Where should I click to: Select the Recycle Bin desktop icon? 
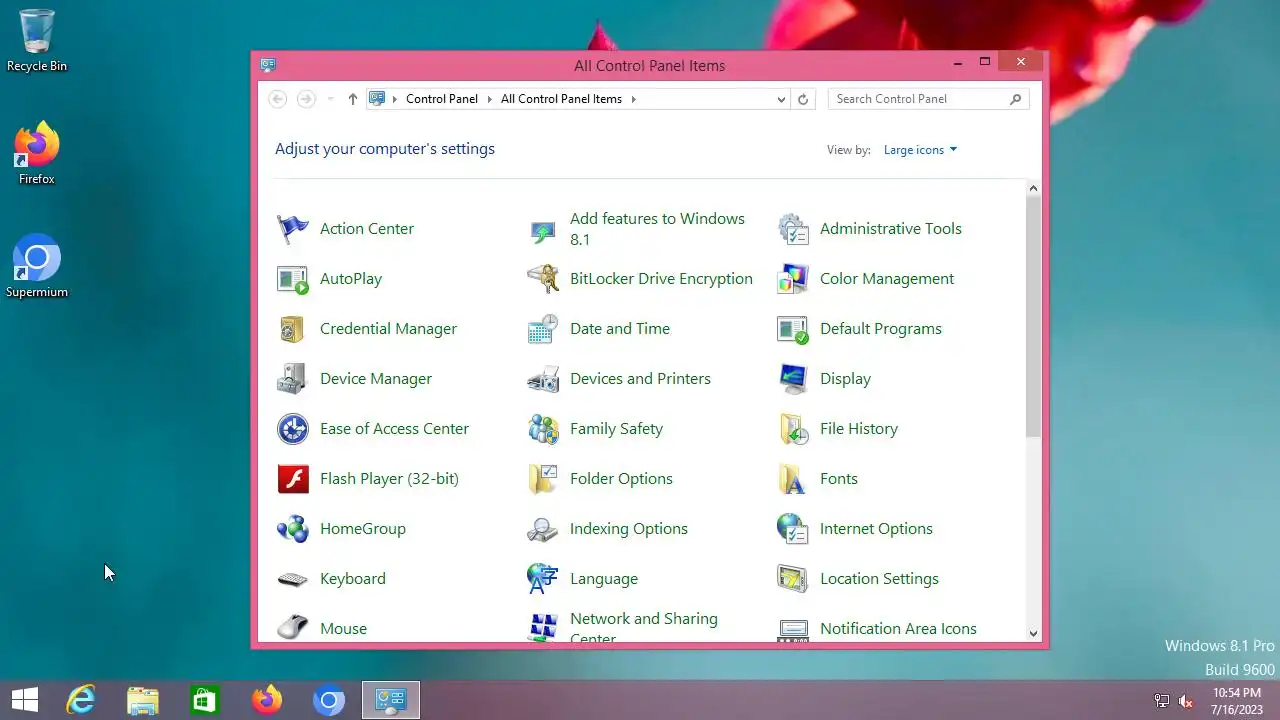tap(37, 41)
